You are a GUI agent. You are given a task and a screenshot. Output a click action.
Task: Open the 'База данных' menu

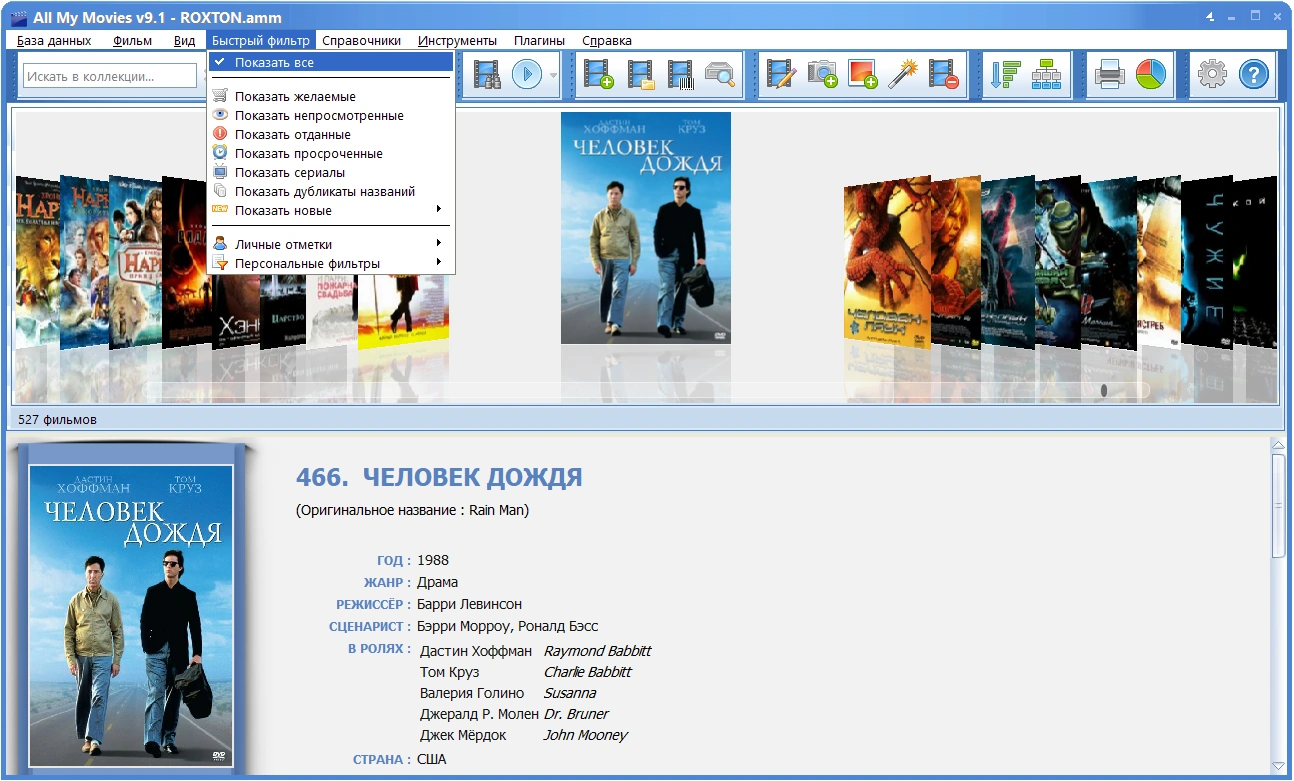54,40
